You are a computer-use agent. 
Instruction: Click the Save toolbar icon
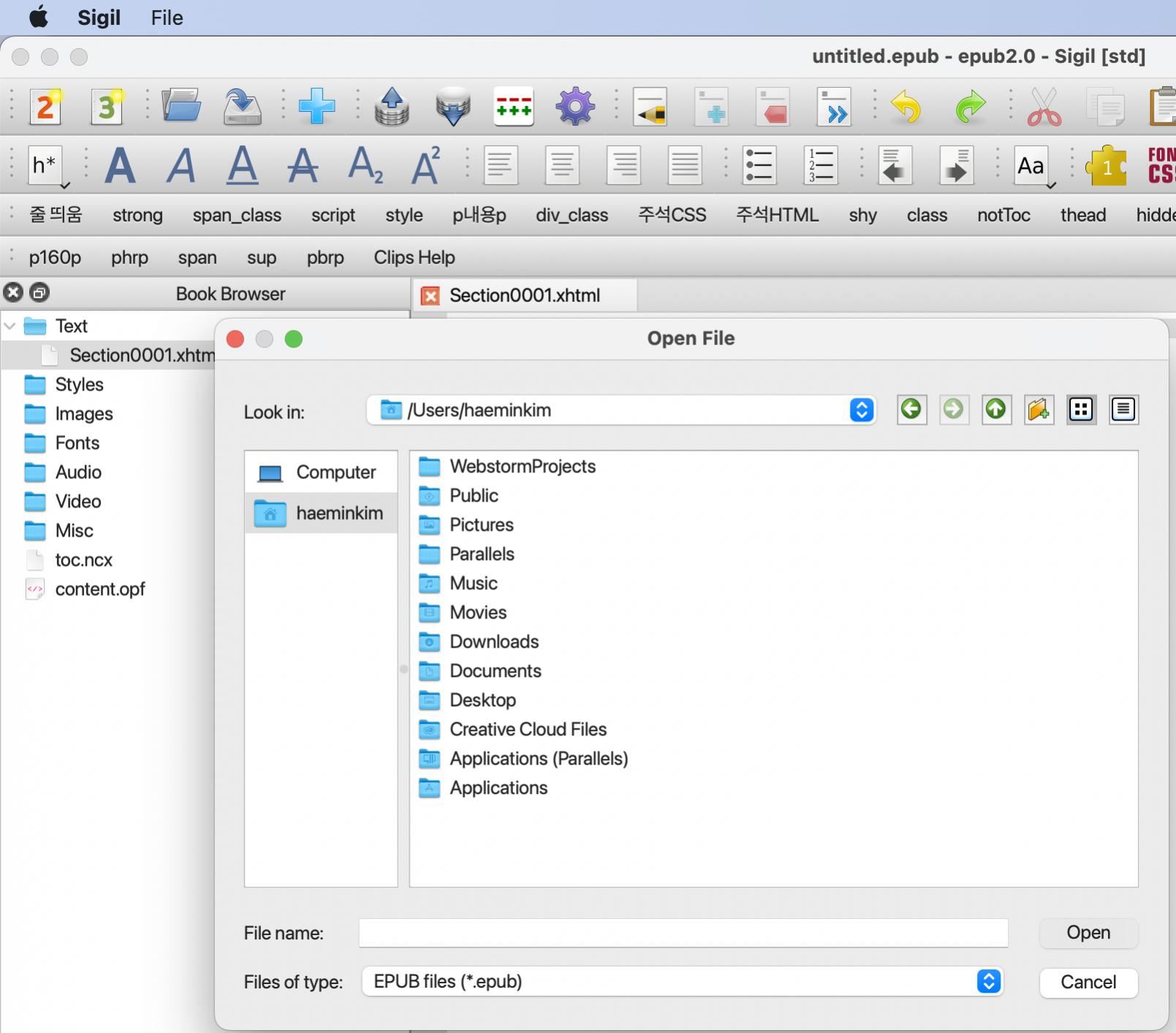point(242,107)
